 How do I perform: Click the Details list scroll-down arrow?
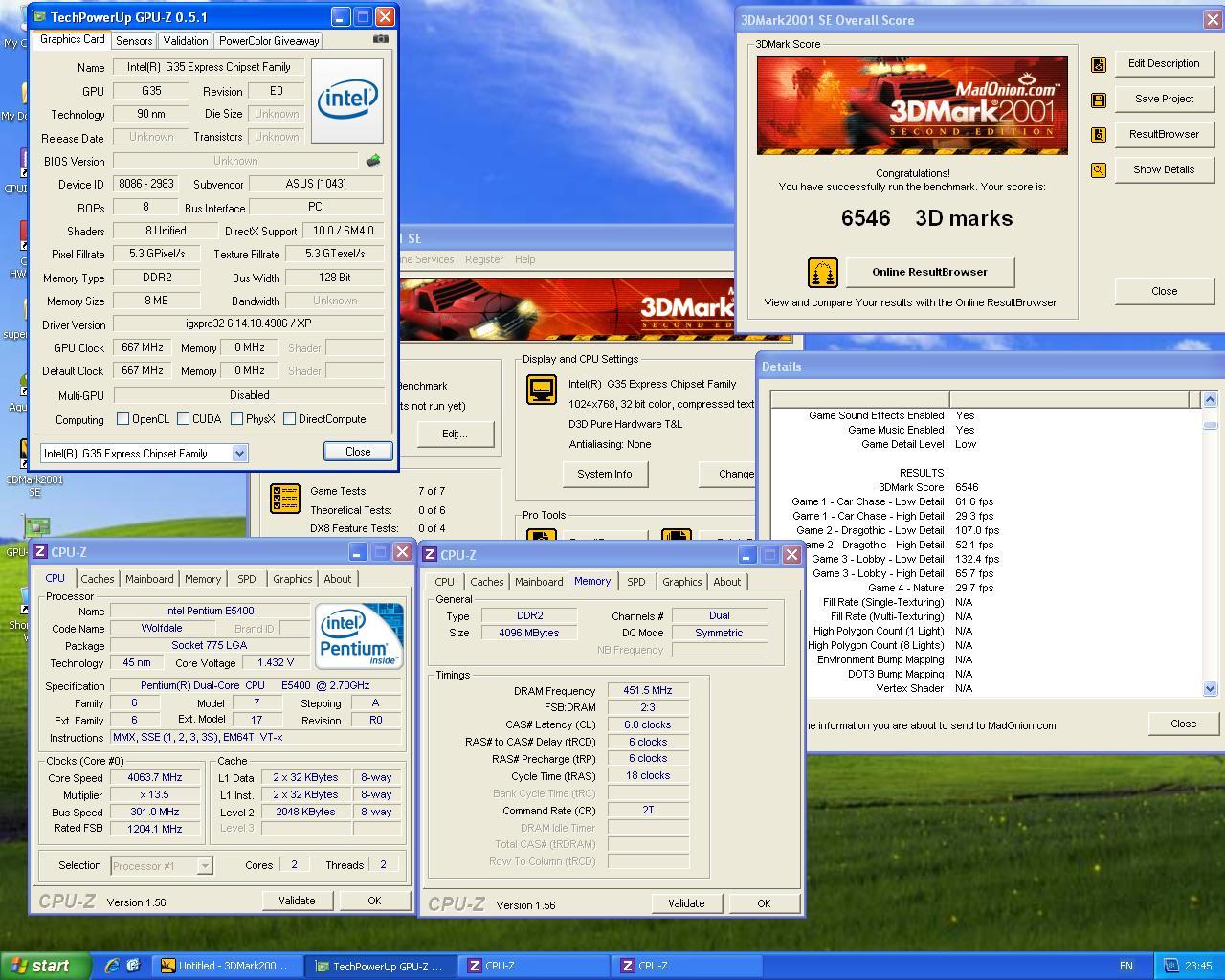pos(1210,688)
